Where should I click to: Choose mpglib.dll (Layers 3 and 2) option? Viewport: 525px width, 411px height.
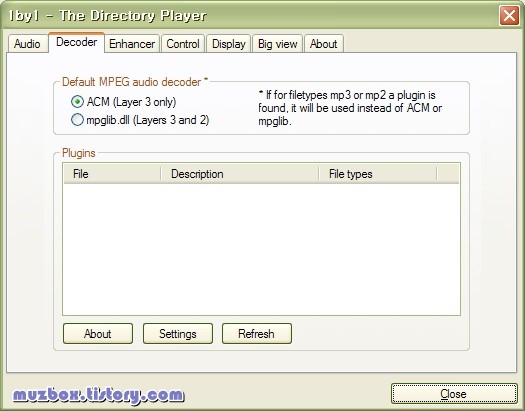pyautogui.click(x=140, y=120)
